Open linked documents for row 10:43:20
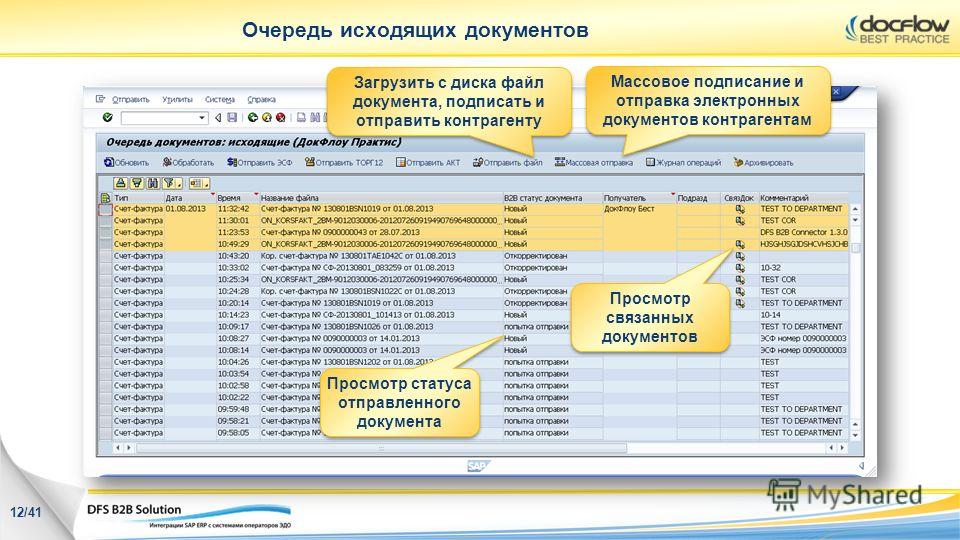 click(740, 256)
